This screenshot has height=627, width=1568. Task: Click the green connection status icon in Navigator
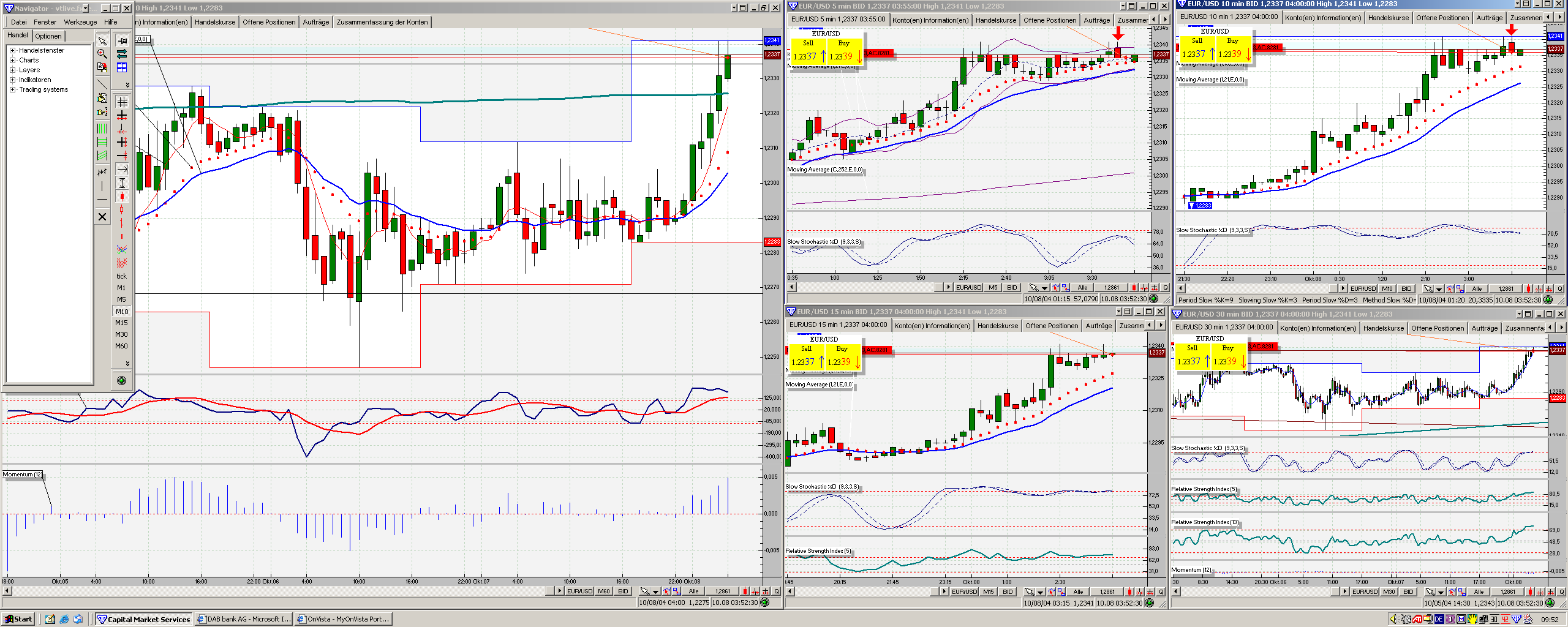121,381
